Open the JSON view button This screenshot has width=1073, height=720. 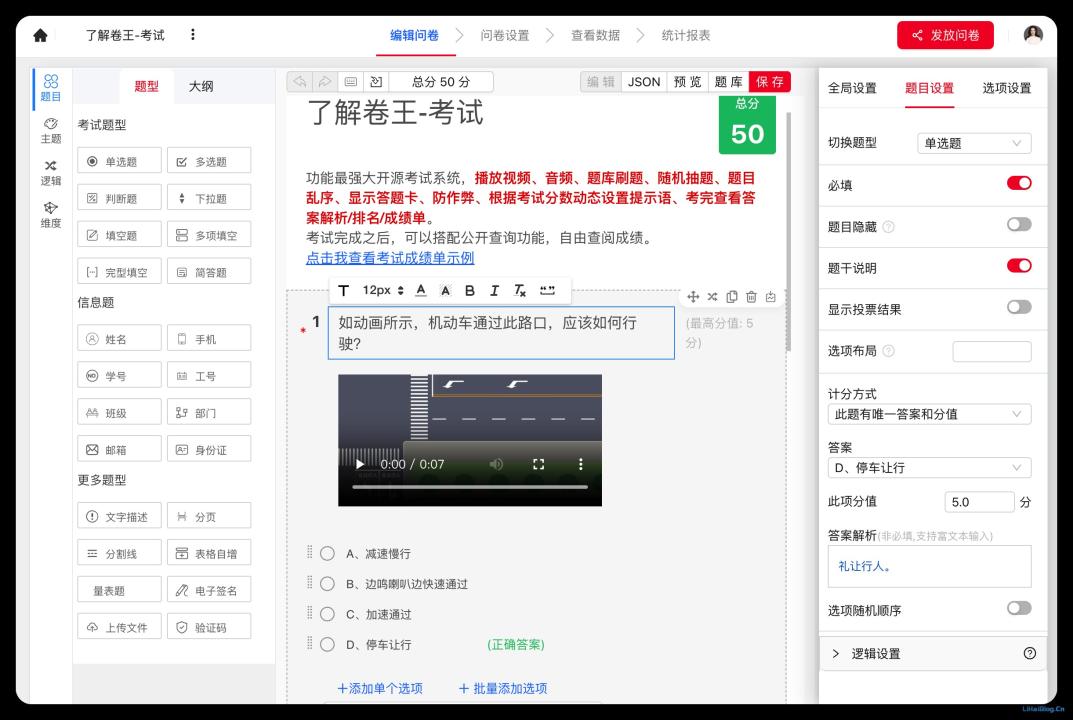tap(644, 82)
